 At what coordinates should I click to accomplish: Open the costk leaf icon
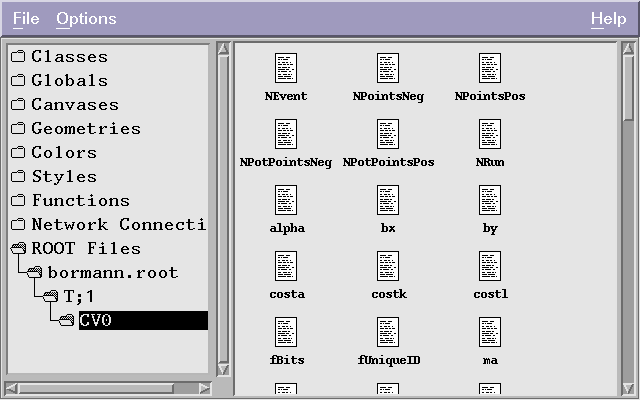pos(388,266)
